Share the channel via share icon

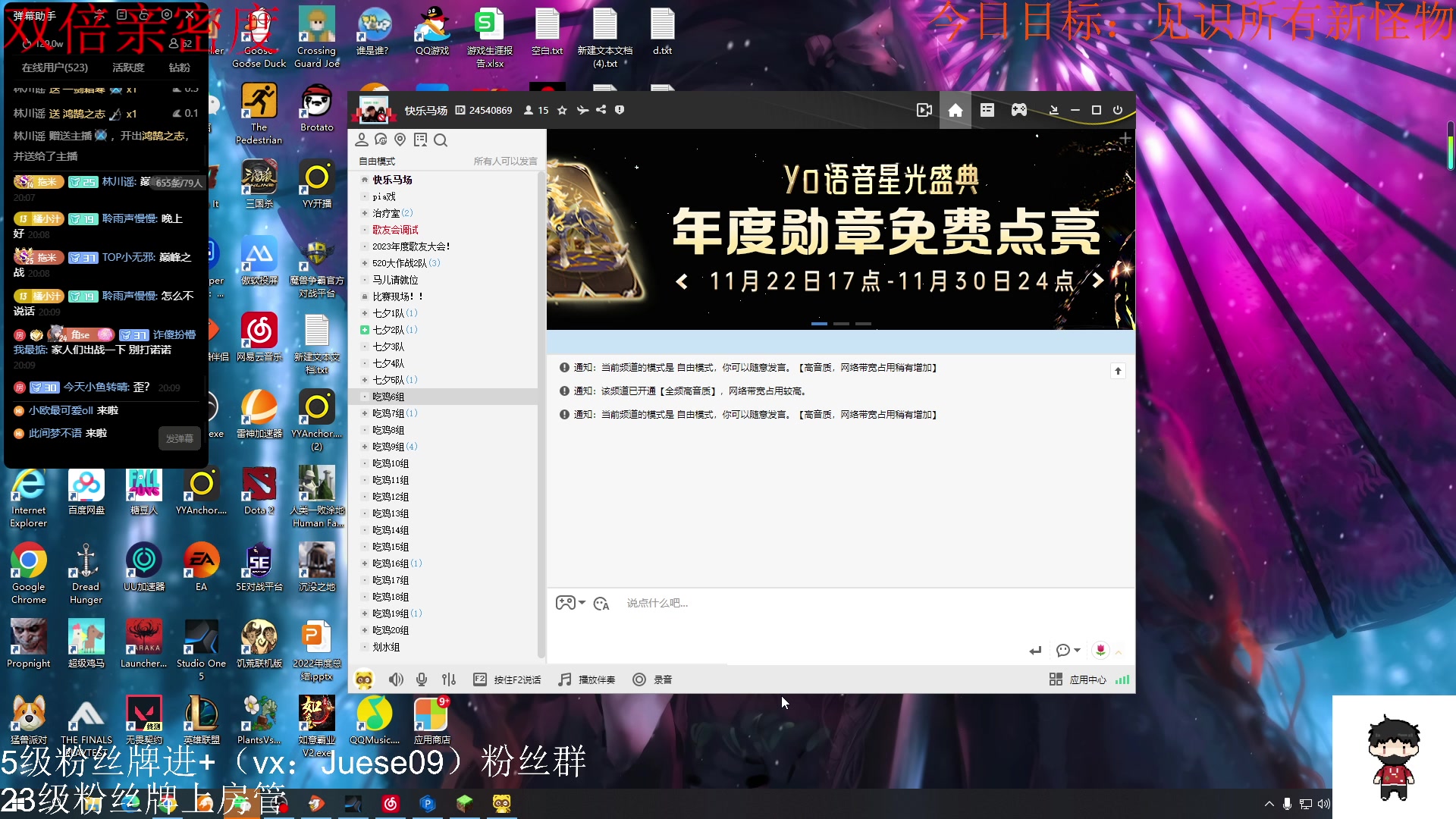(x=601, y=110)
